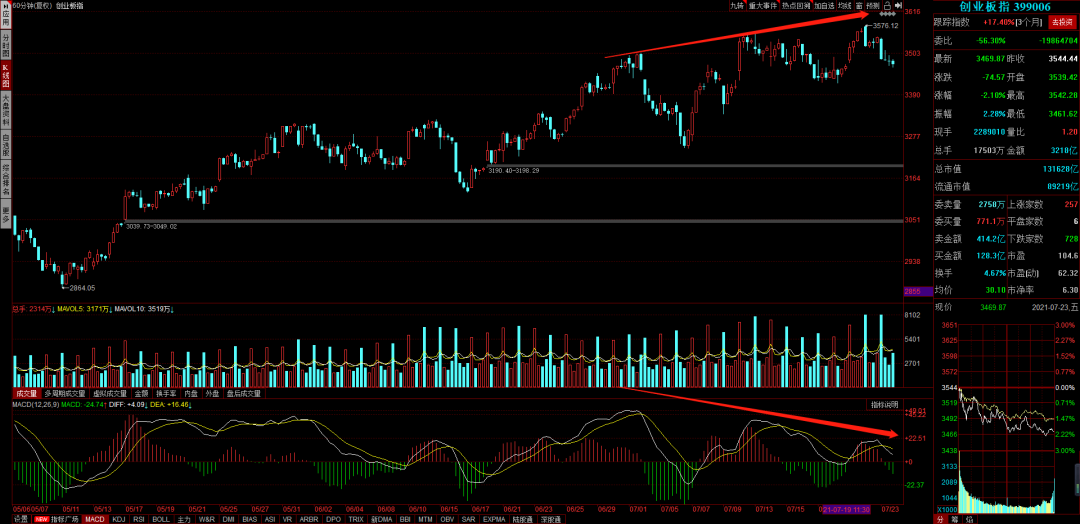Select K线图 in left sidebar
Screen dimensions: 1080x524
[6, 76]
